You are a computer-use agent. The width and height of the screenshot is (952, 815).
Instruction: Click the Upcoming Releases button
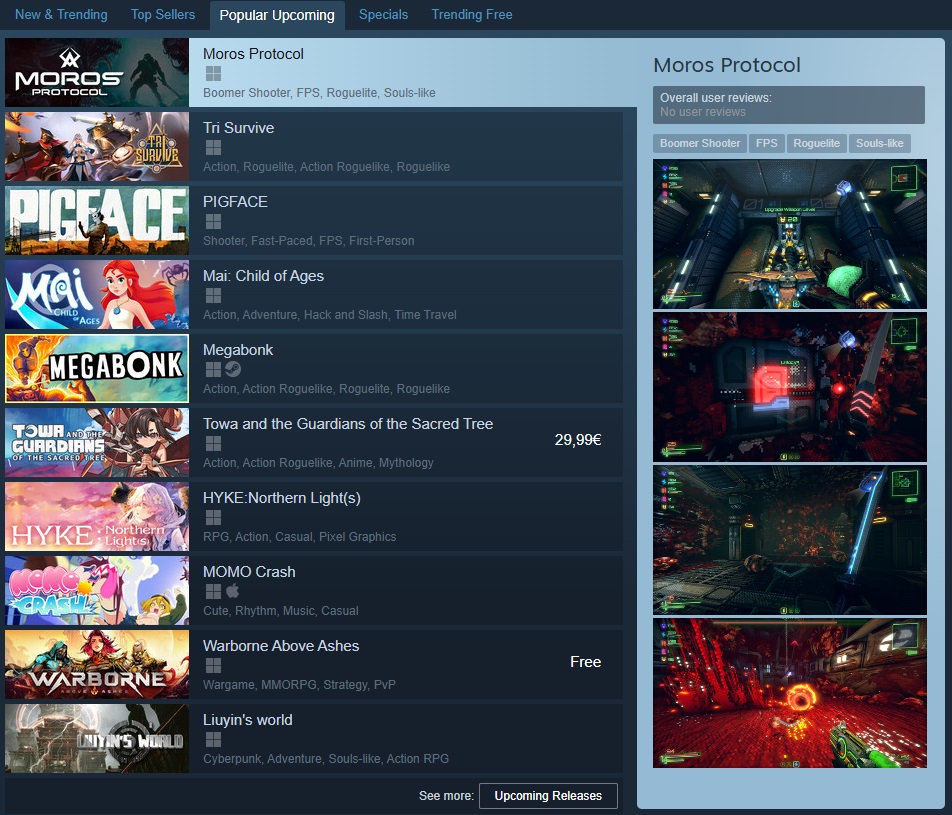(x=548, y=796)
